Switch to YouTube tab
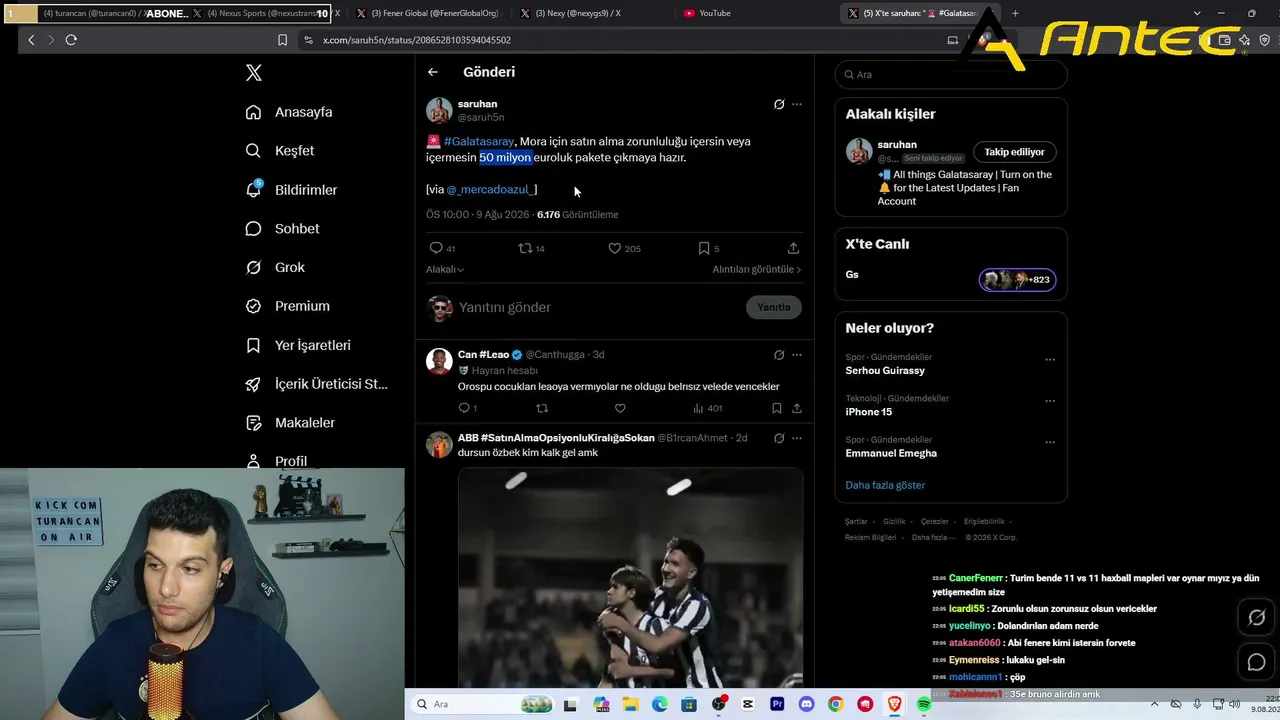Viewport: 1280px width, 720px height. point(715,13)
